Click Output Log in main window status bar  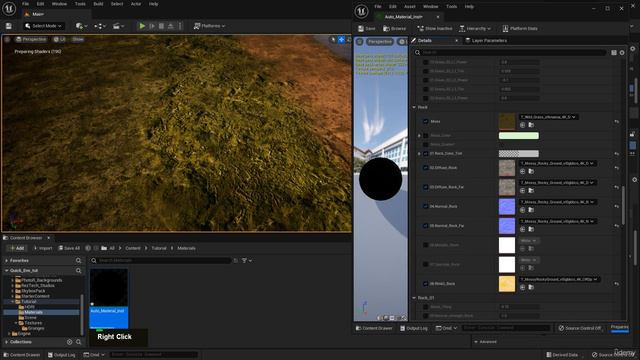(x=61, y=355)
